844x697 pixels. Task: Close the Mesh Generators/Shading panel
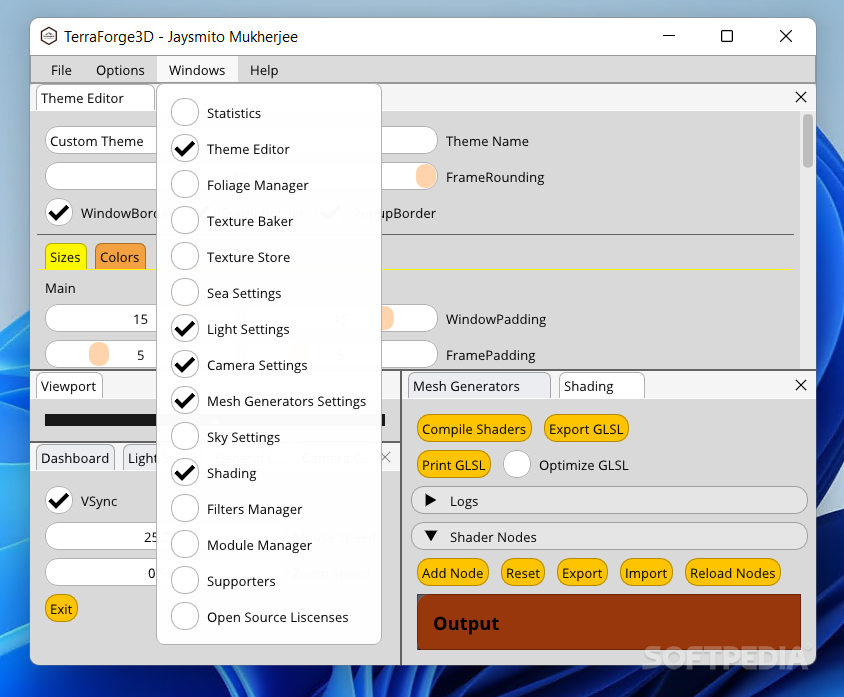point(800,385)
